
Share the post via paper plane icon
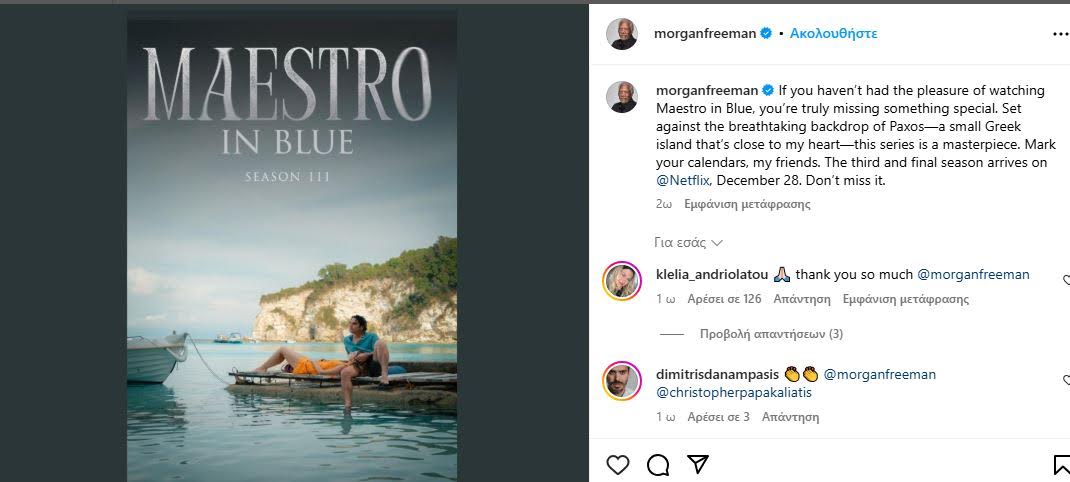click(698, 464)
